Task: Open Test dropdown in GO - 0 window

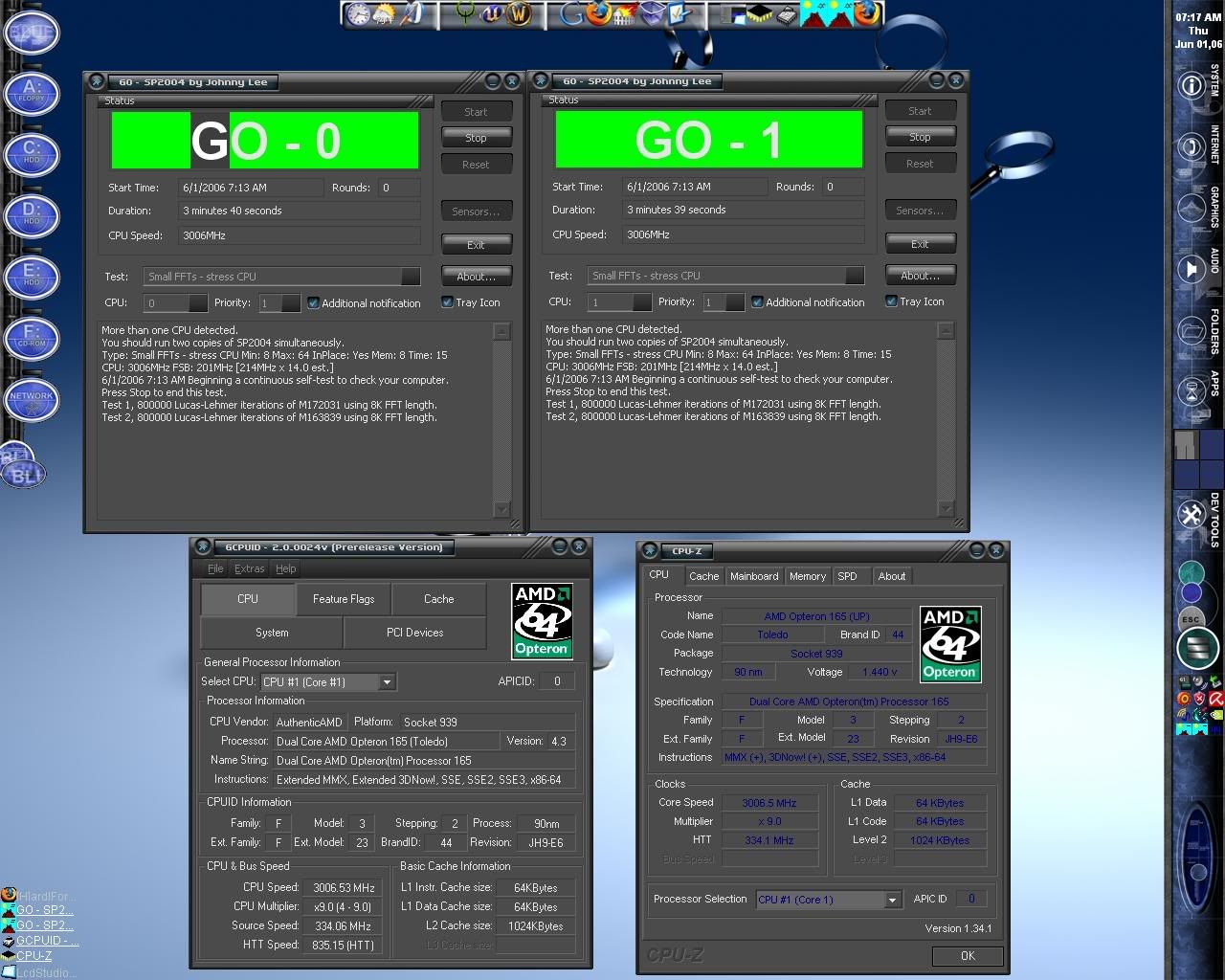Action: click(411, 277)
